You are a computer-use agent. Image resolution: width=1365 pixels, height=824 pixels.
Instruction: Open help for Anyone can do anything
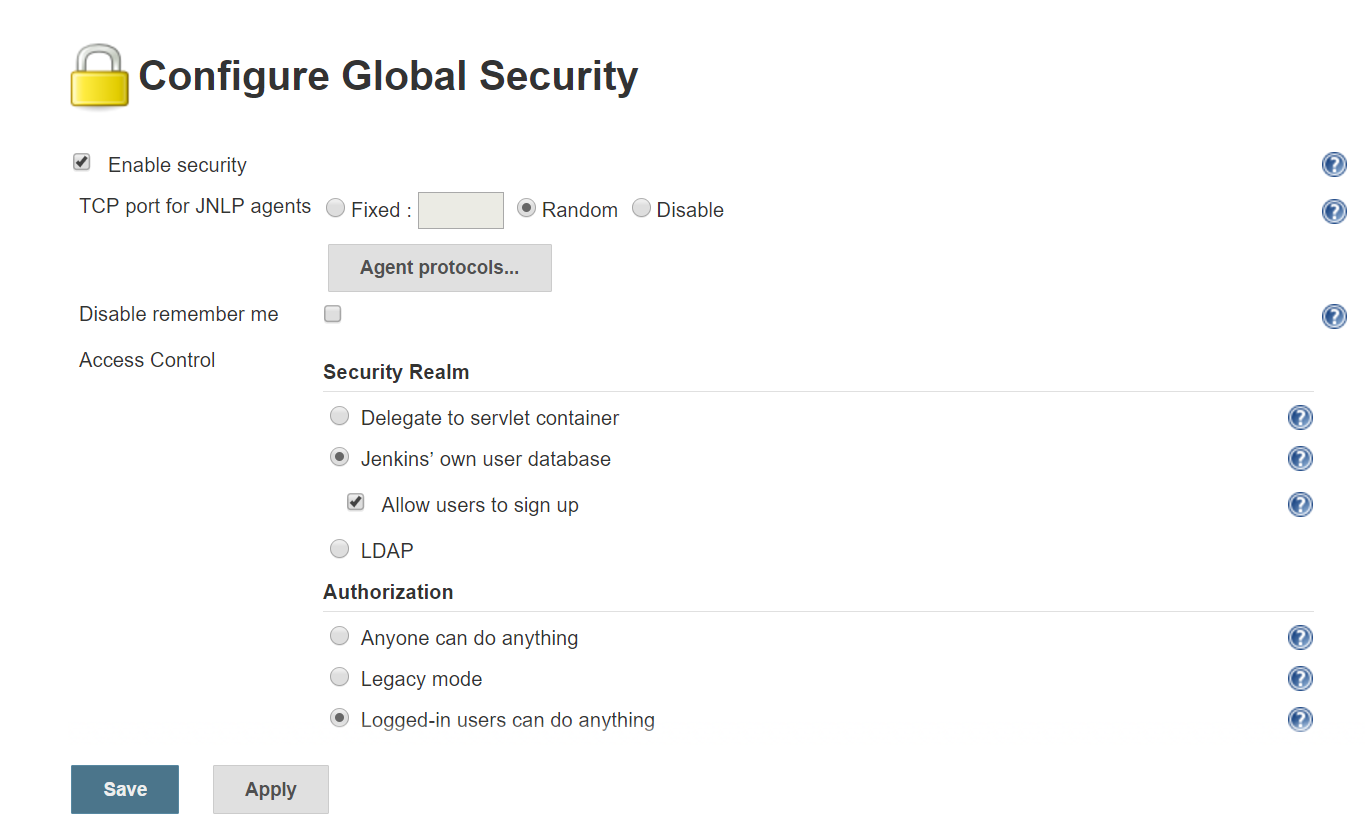1300,638
